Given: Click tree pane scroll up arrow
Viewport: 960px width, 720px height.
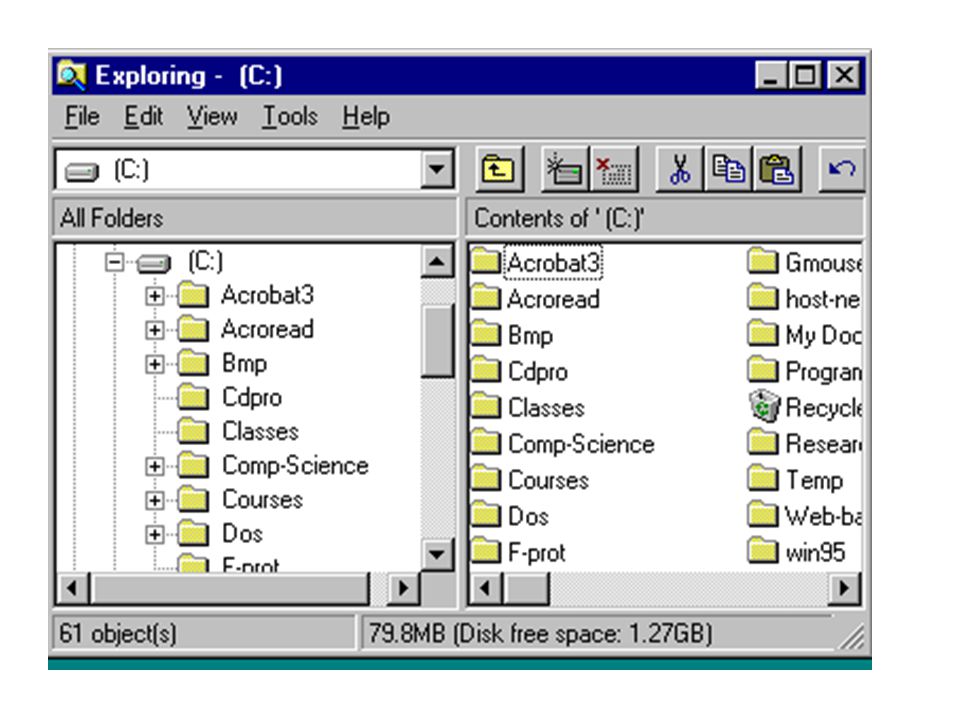Looking at the screenshot, I should click(437, 262).
